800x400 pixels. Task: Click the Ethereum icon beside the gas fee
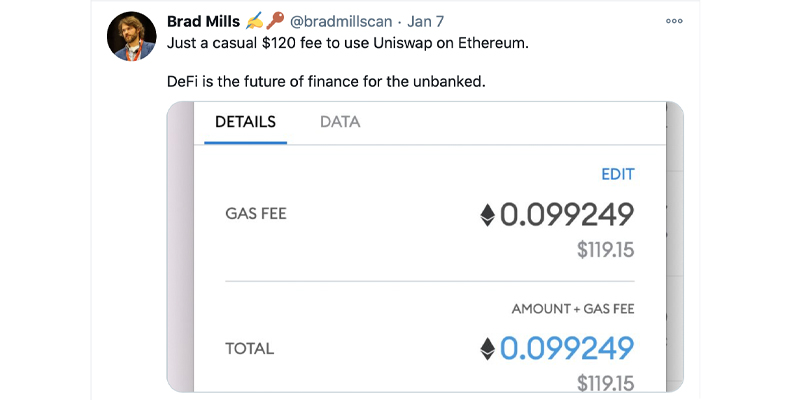click(x=487, y=215)
